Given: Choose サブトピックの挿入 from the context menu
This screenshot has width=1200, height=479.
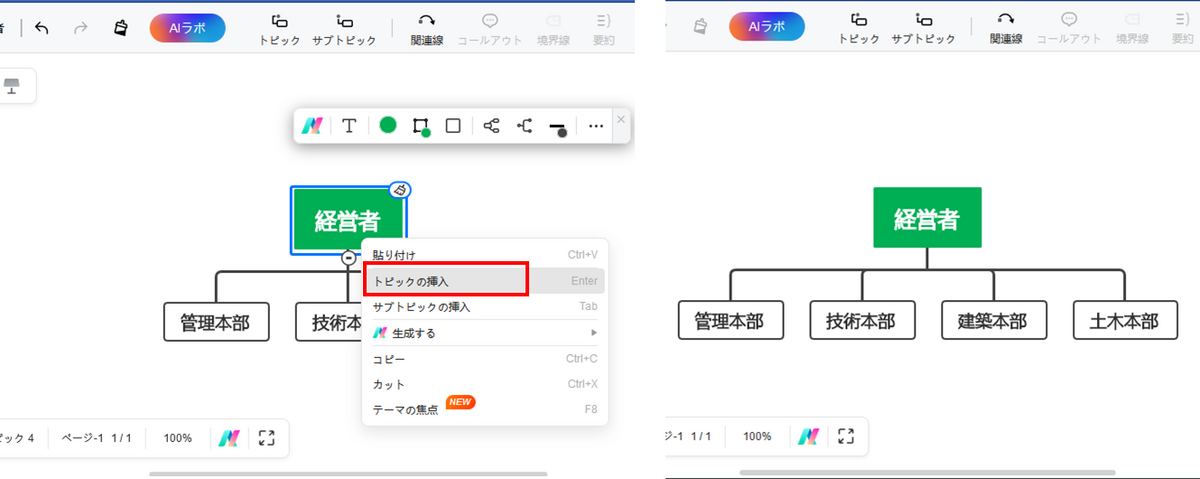Looking at the screenshot, I should (x=485, y=307).
